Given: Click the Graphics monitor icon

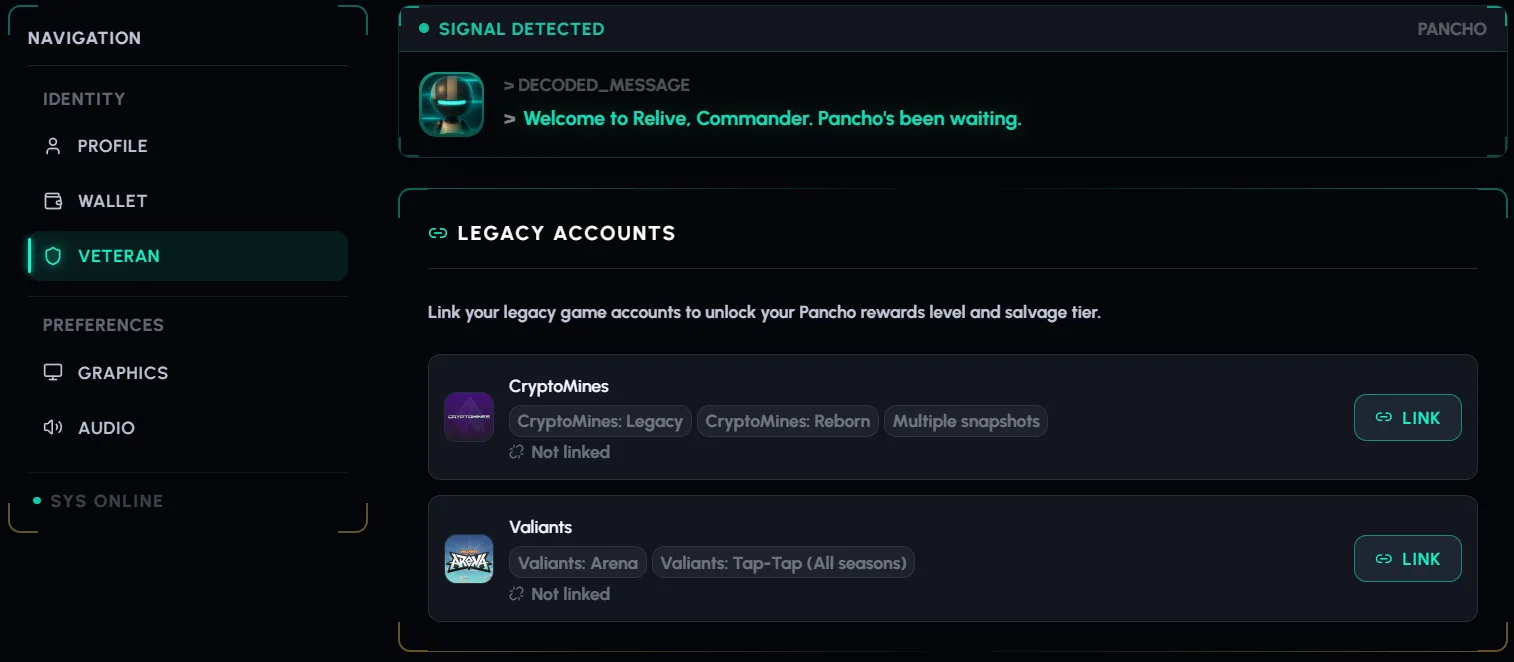Looking at the screenshot, I should click(x=53, y=373).
